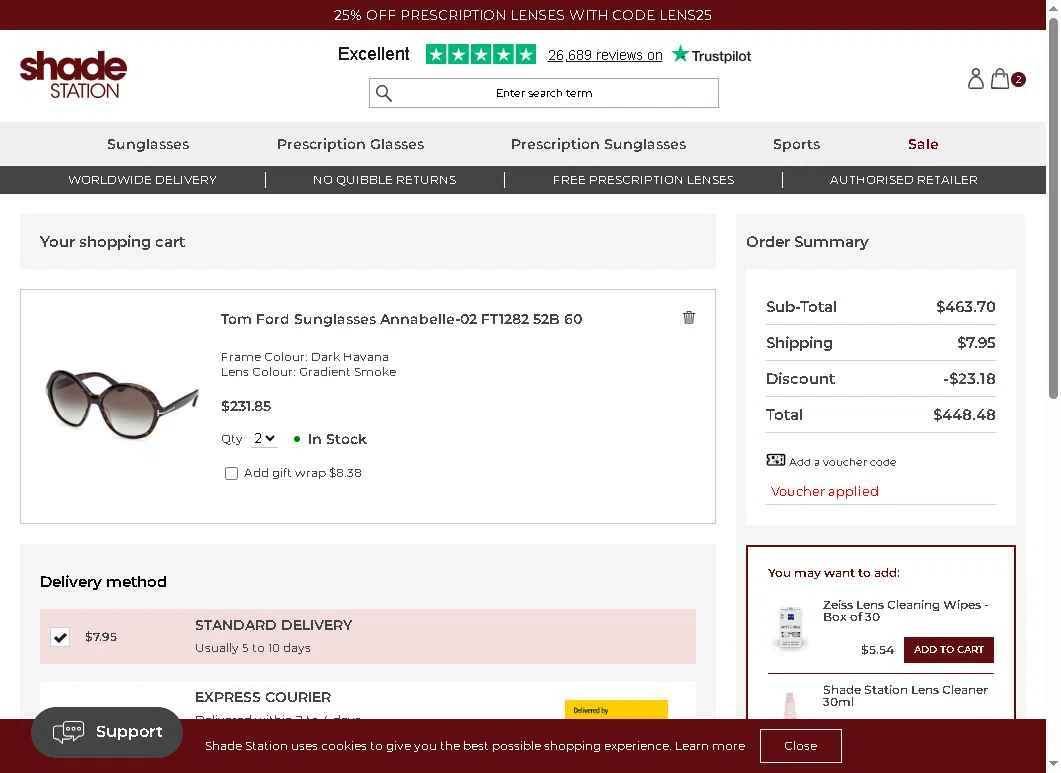Image resolution: width=1061 pixels, height=773 pixels.
Task: Click the 25% off LENS25 promo banner
Action: point(522,15)
